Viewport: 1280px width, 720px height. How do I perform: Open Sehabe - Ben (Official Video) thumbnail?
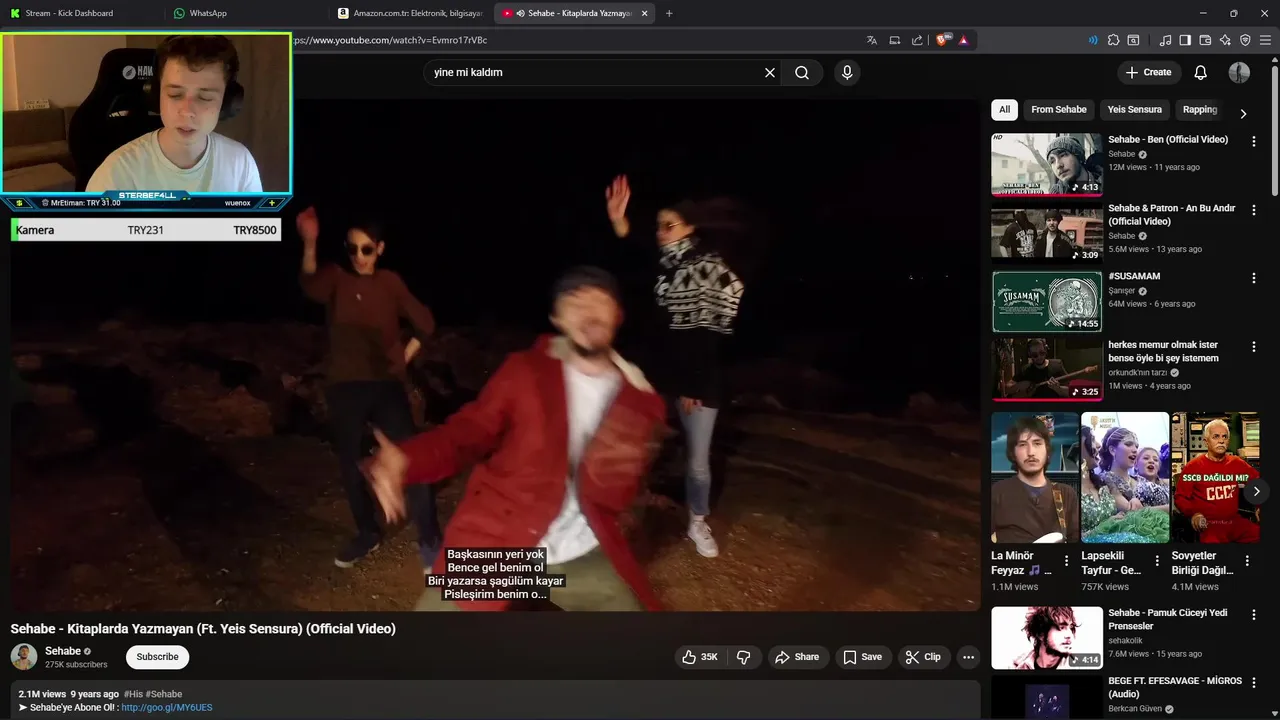[x=1047, y=164]
